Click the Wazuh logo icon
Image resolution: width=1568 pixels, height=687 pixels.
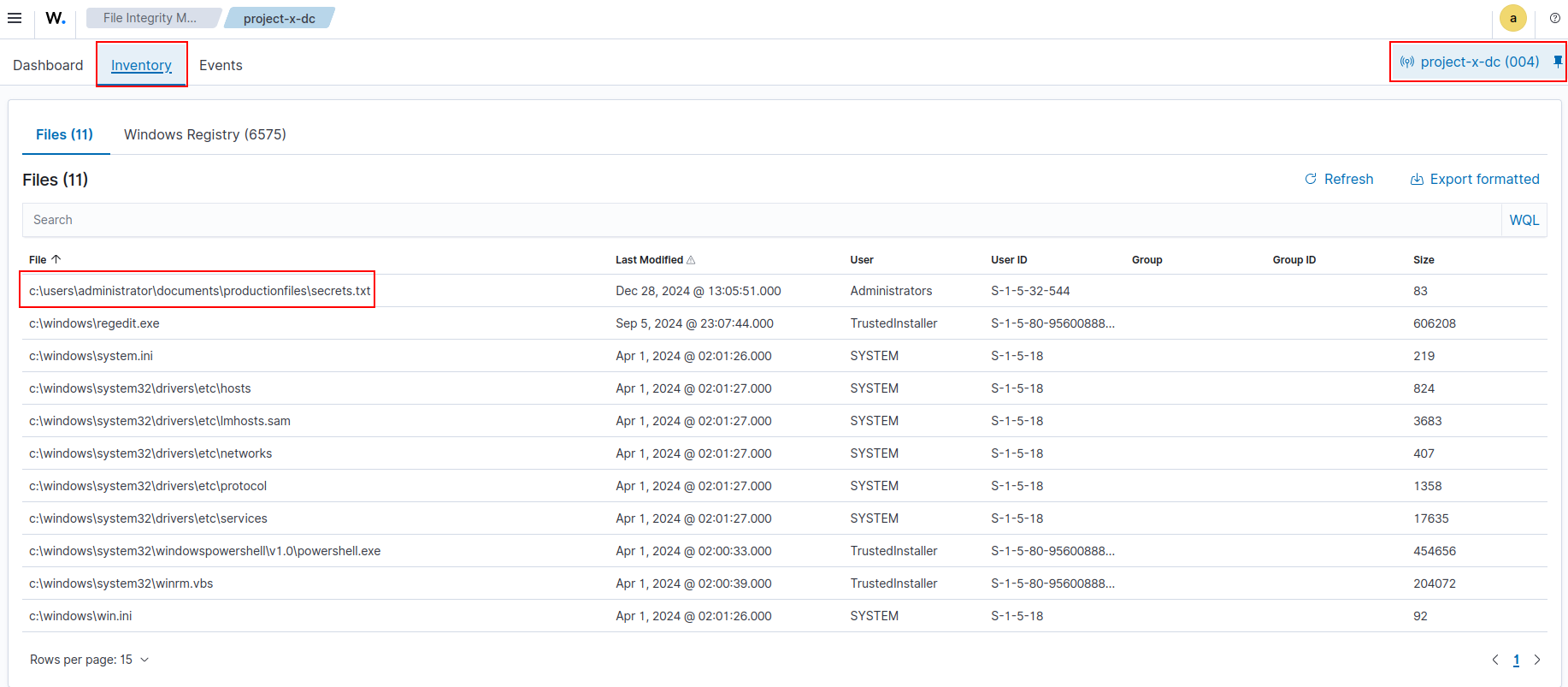(x=56, y=18)
